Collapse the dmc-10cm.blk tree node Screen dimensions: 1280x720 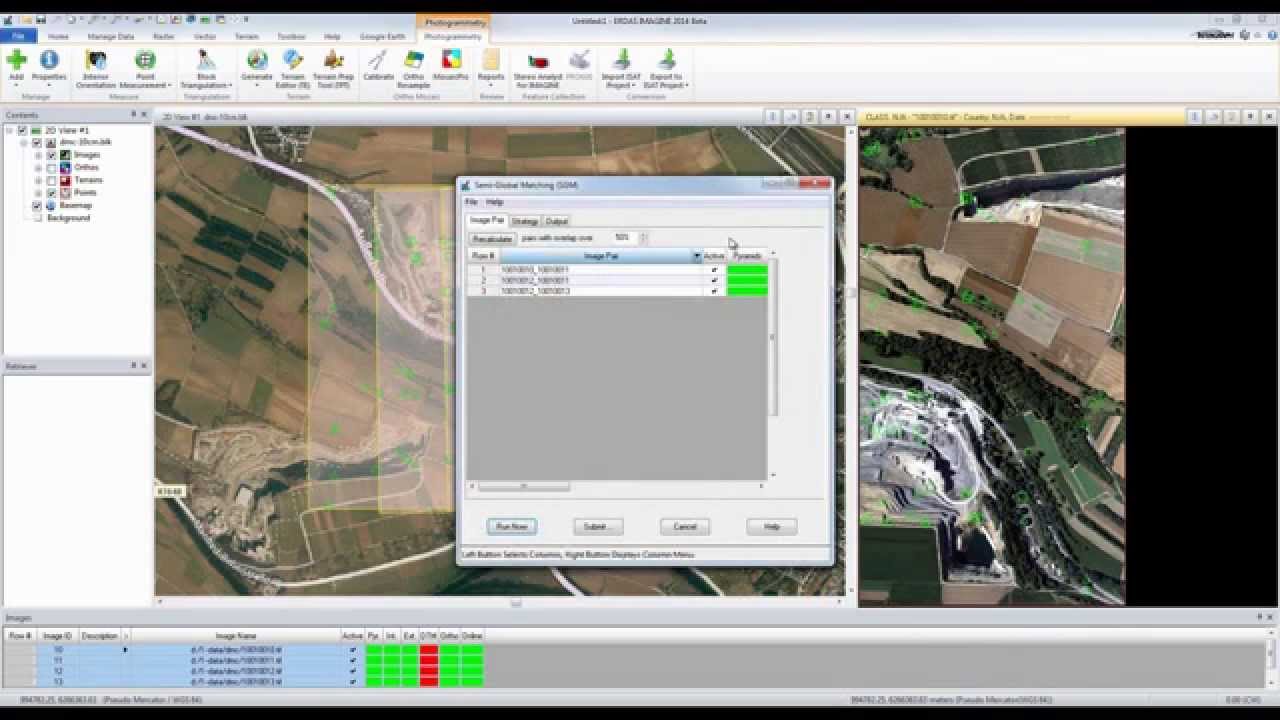tap(24, 142)
